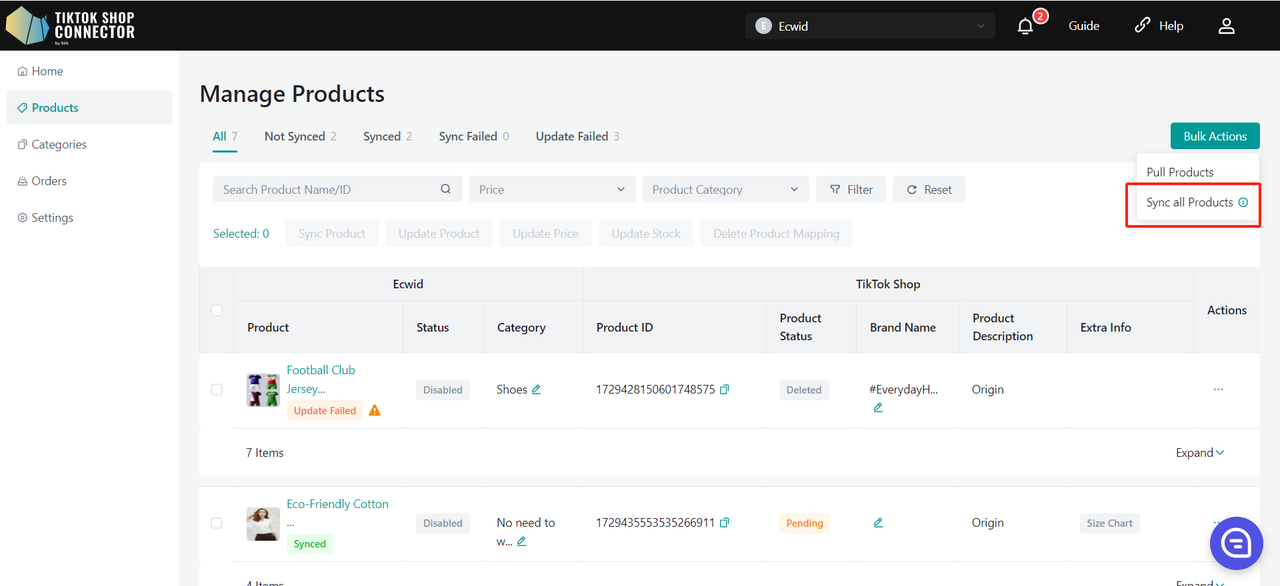The width and height of the screenshot is (1280, 586).
Task: Open the Football Club Jersey product link
Action: click(321, 379)
